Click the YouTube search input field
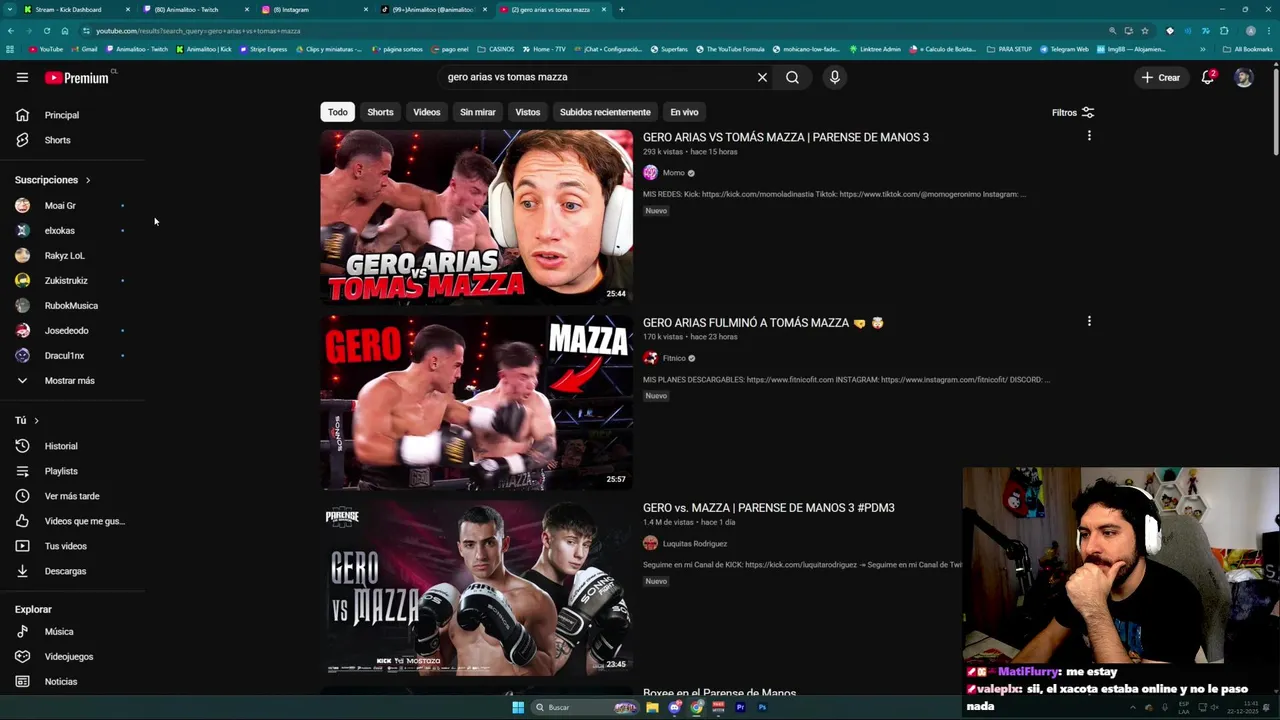The image size is (1280, 720). tap(598, 77)
